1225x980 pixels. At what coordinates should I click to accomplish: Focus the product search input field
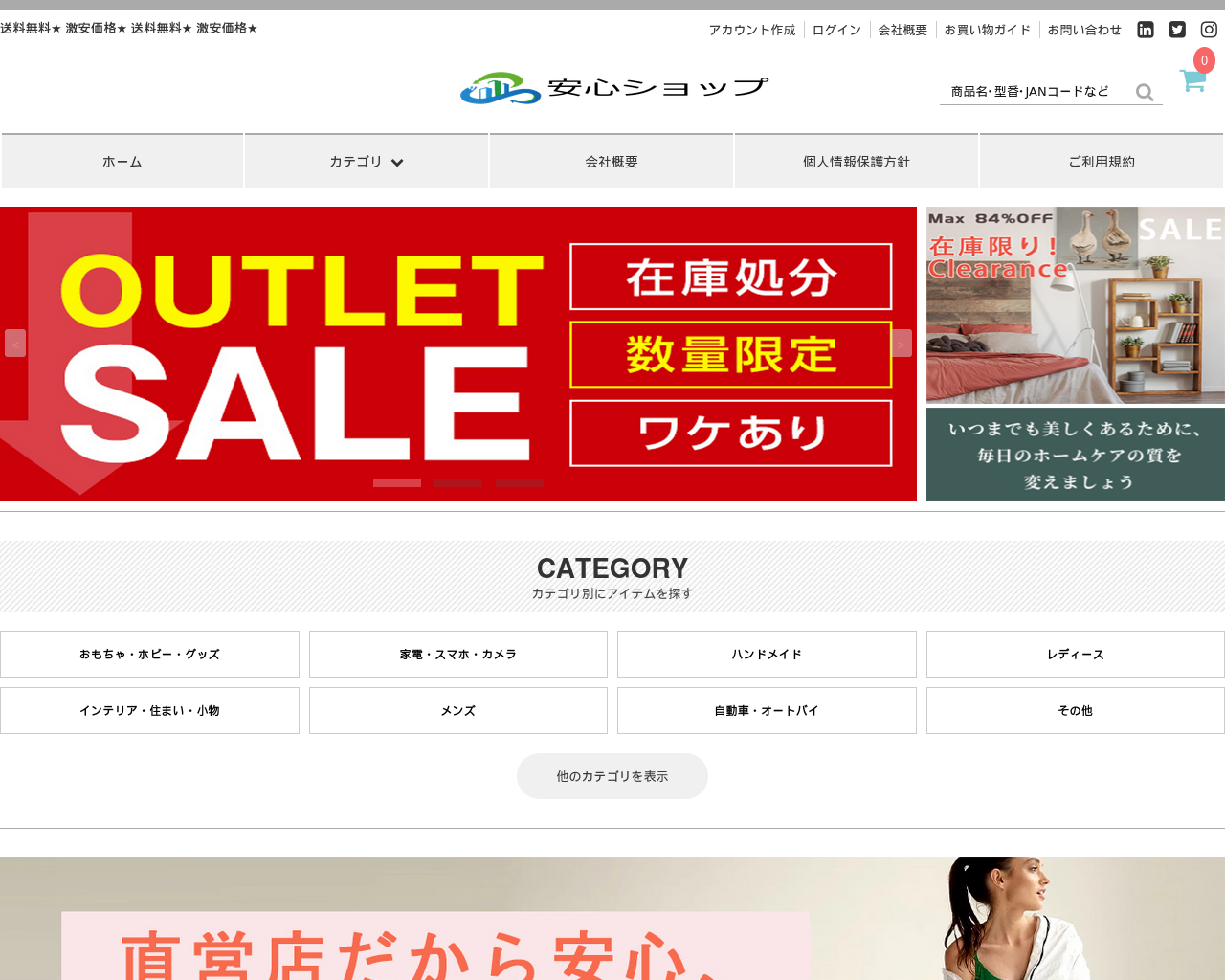point(1036,92)
